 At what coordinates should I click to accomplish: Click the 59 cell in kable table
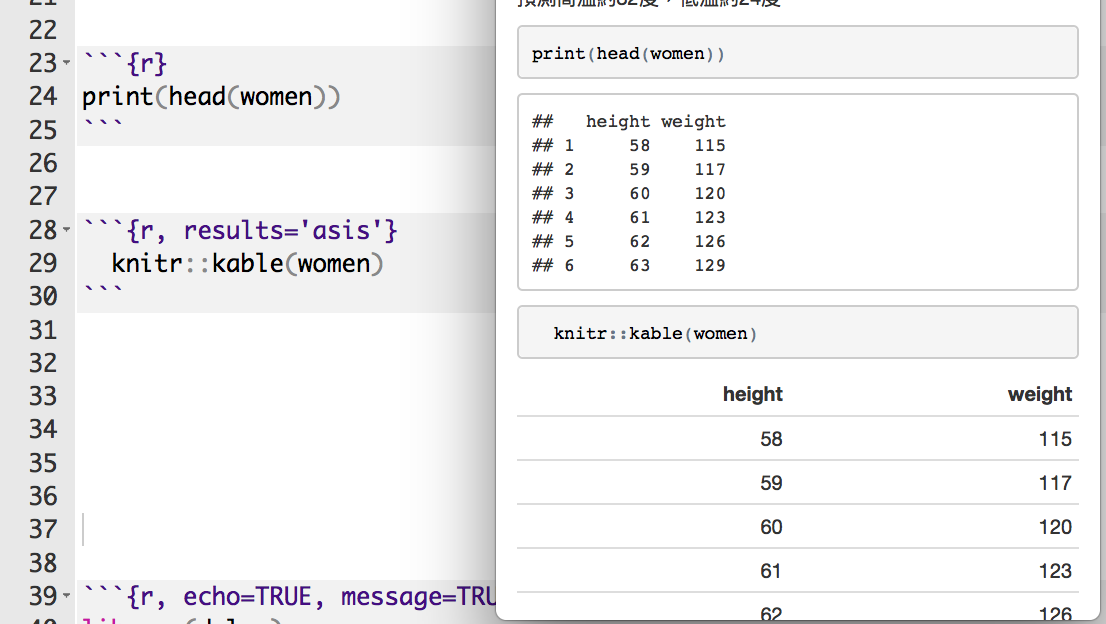point(771,483)
